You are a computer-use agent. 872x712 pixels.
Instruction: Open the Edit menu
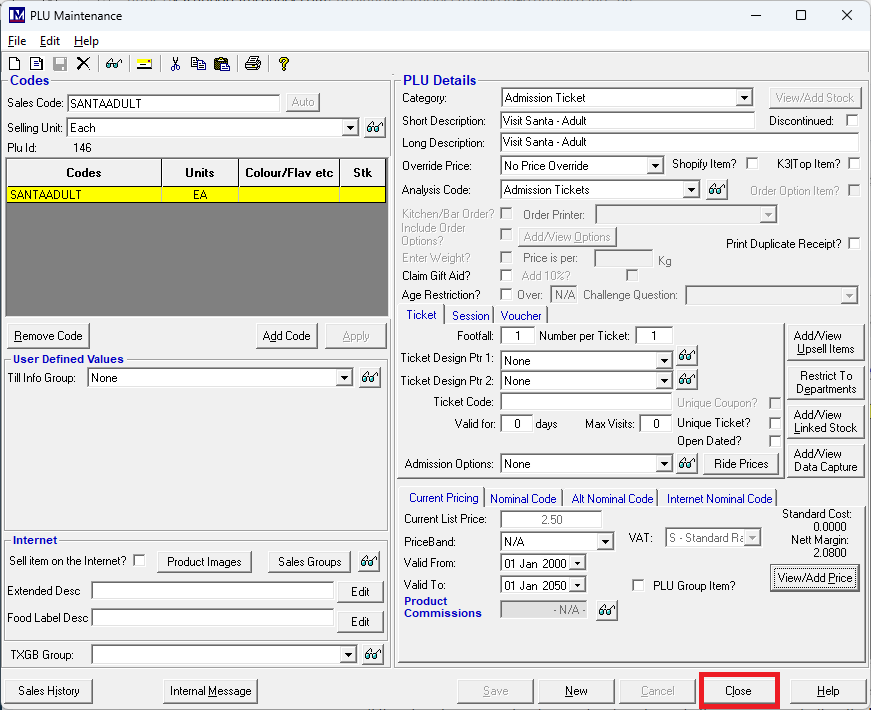[x=50, y=41]
